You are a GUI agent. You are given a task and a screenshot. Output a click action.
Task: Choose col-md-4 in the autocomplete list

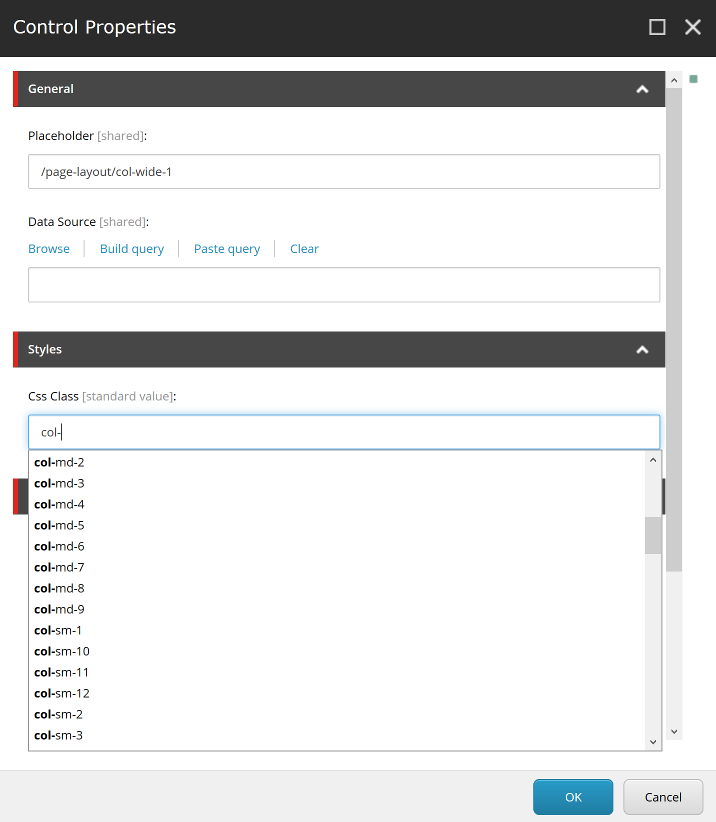[x=337, y=504]
